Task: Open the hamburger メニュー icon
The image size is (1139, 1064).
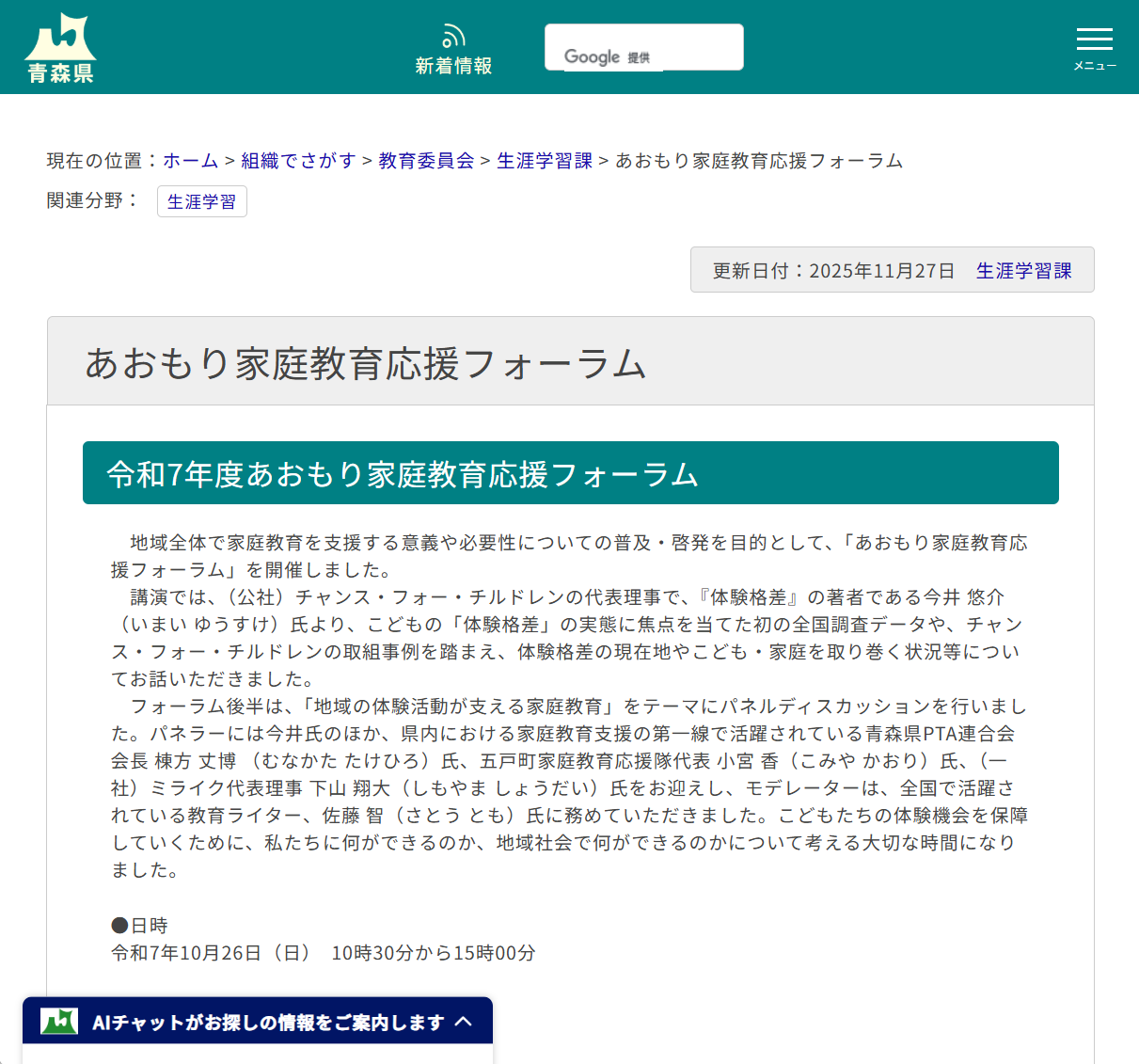Action: [x=1094, y=40]
